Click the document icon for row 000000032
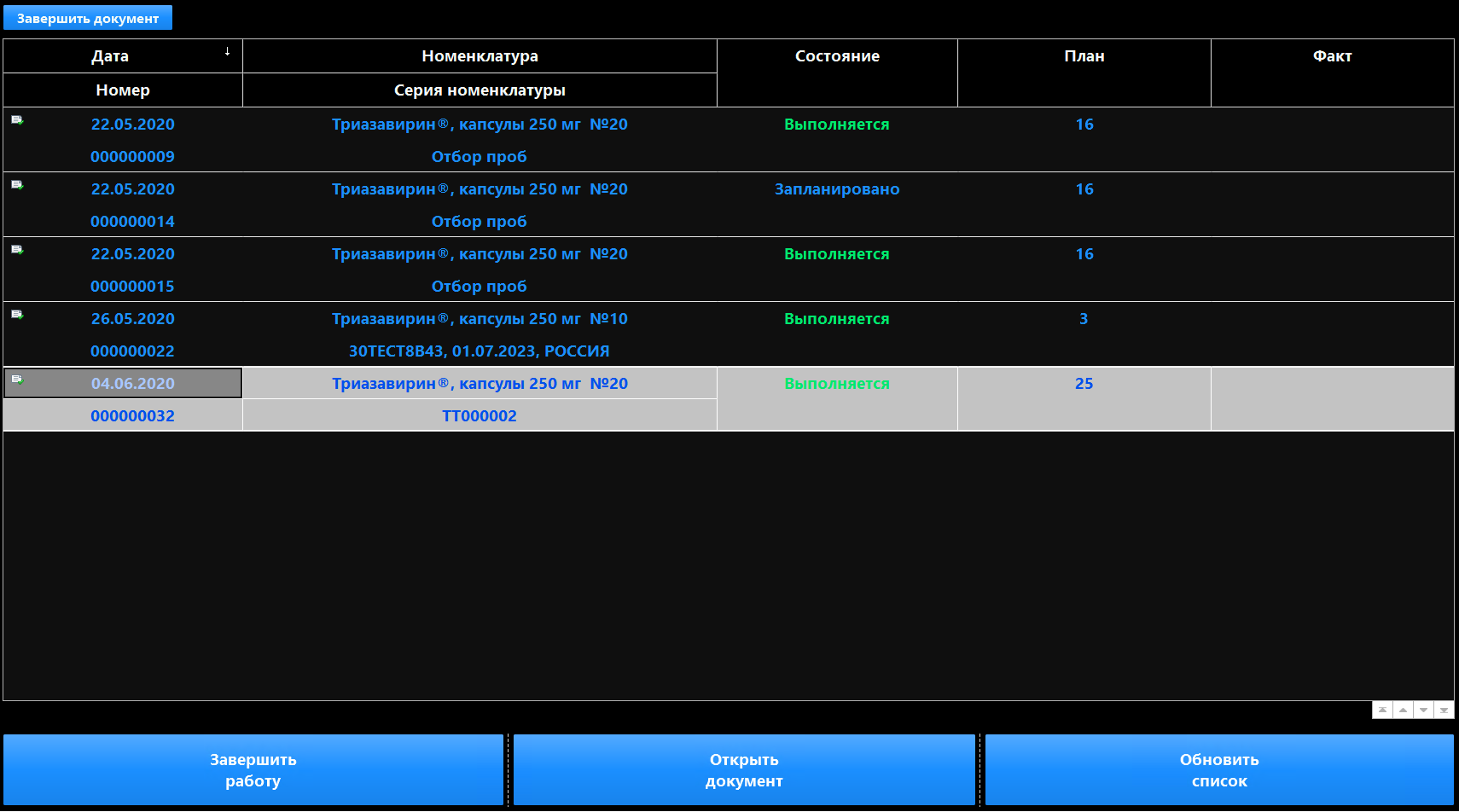The image size is (1459, 812). pyautogui.click(x=17, y=380)
